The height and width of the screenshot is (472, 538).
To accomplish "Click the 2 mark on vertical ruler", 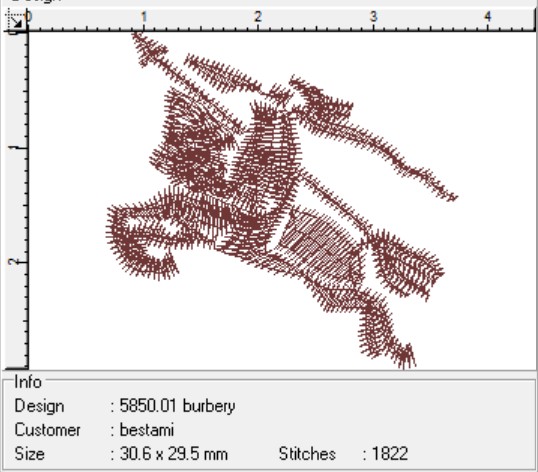I will pos(14,262).
